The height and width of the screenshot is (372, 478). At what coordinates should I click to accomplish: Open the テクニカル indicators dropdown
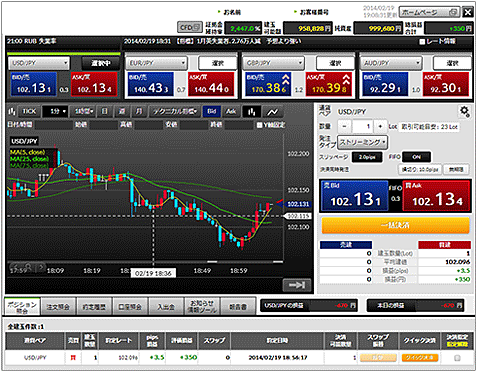(x=175, y=112)
